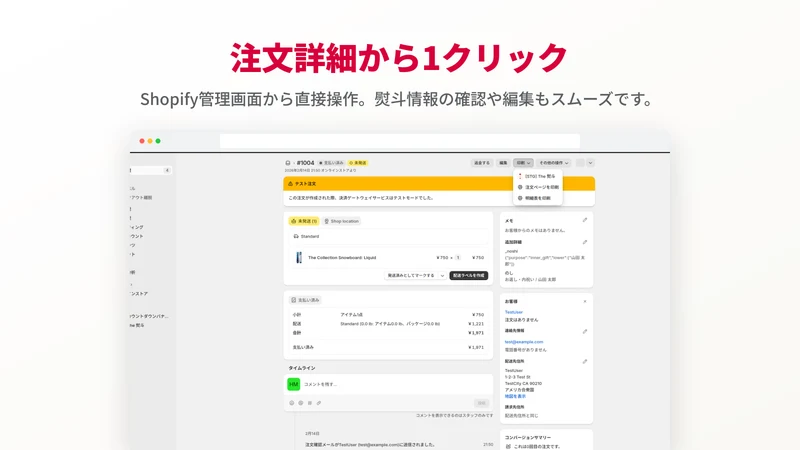Attach a file with the paperclip icon

(x=319, y=403)
